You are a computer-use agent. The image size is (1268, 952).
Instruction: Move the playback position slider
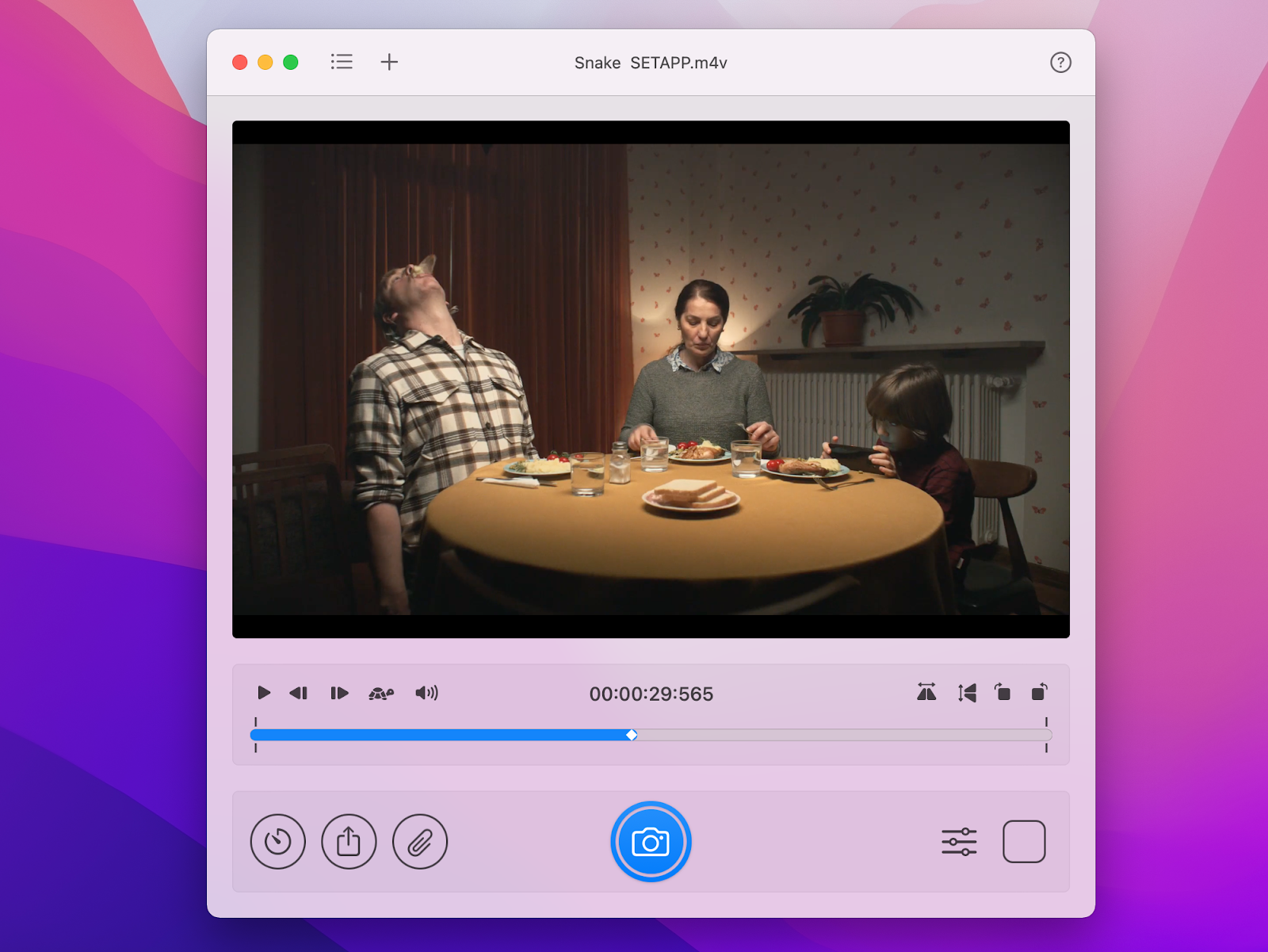coord(632,735)
